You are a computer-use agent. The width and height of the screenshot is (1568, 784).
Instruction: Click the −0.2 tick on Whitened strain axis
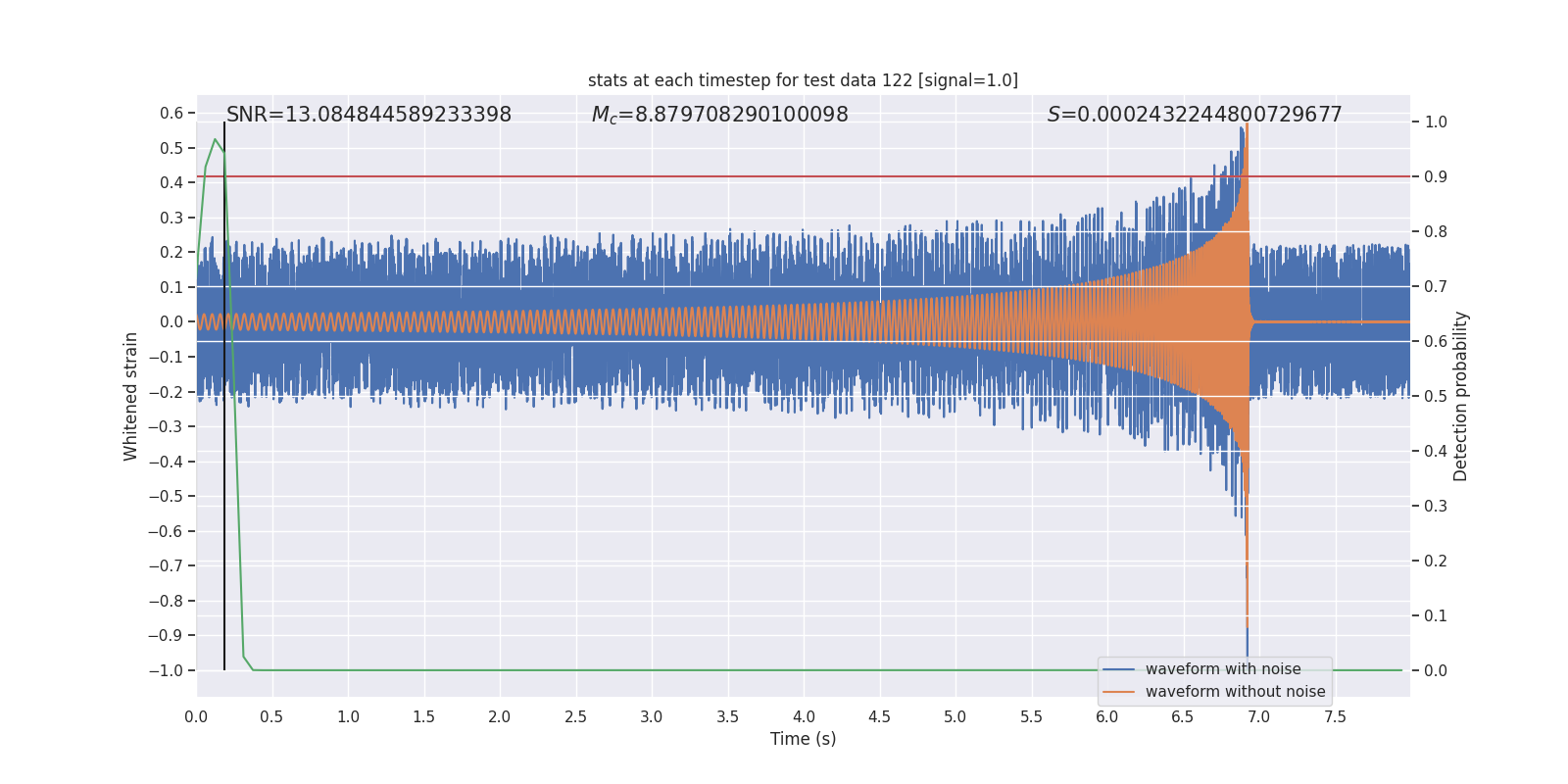click(x=166, y=392)
